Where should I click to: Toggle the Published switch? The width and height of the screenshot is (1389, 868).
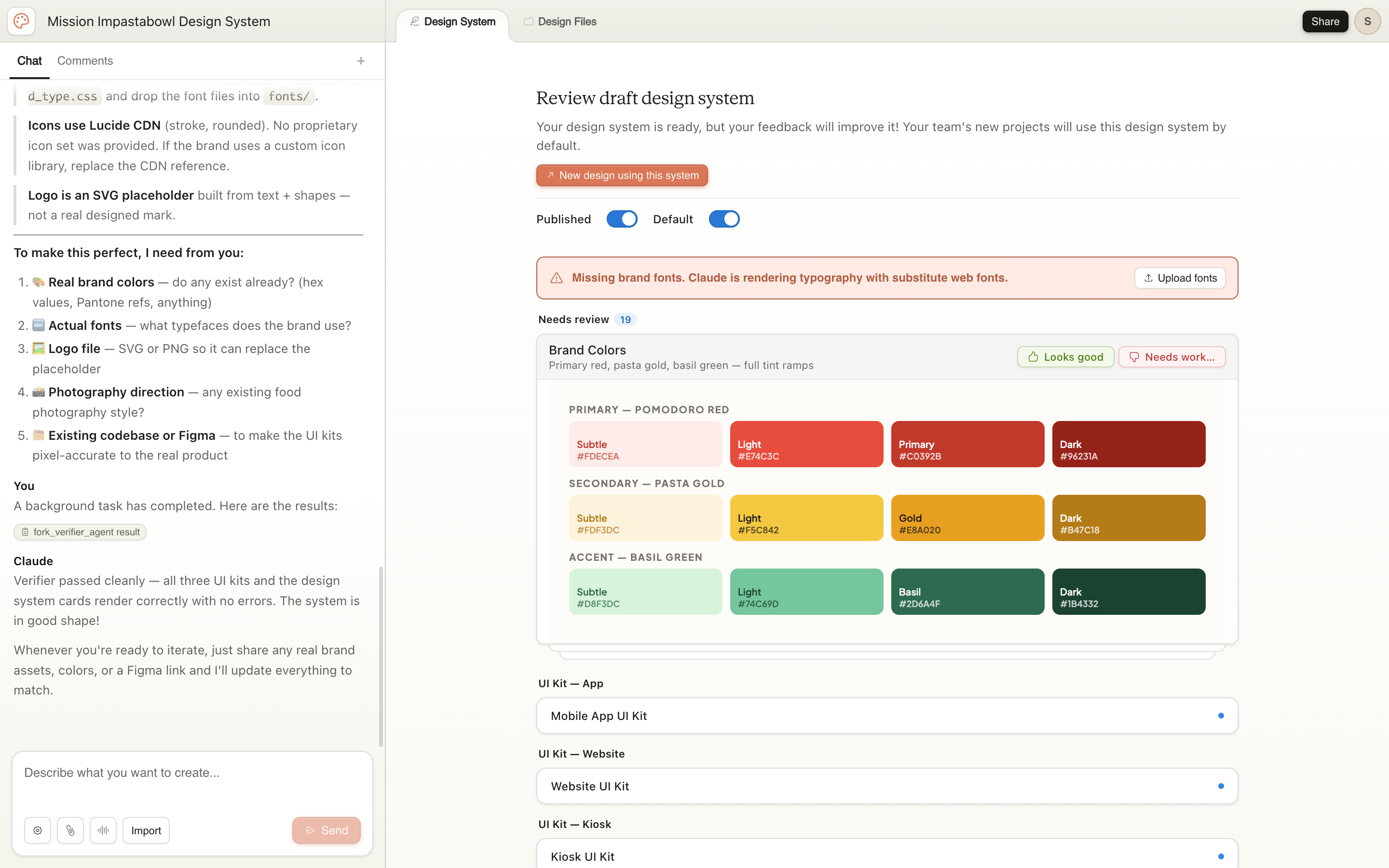point(622,219)
